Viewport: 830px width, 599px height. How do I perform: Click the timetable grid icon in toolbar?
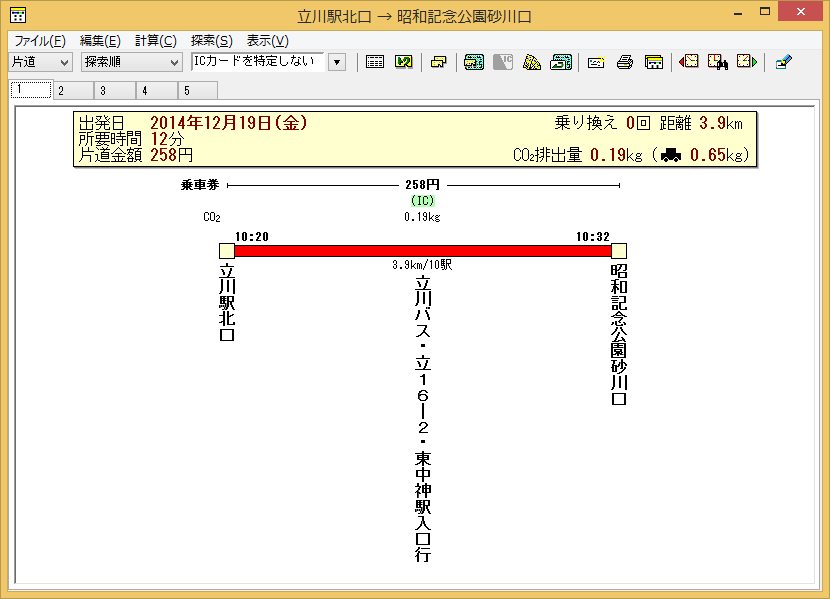click(375, 62)
